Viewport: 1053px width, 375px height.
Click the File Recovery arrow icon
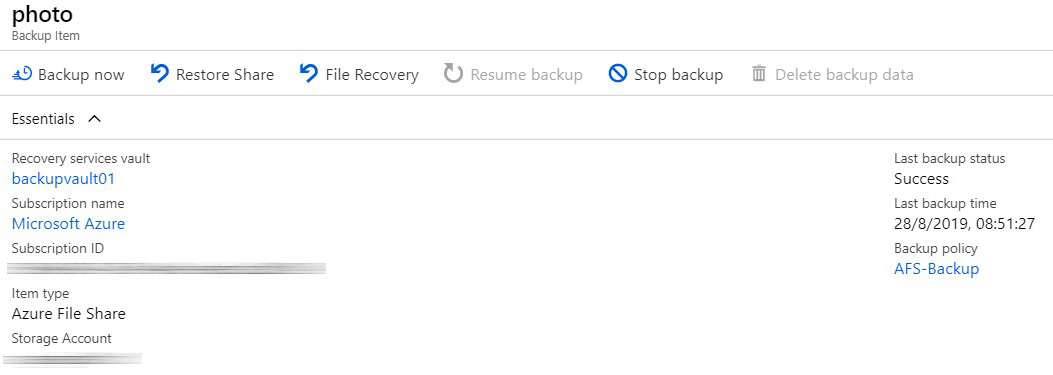(309, 73)
